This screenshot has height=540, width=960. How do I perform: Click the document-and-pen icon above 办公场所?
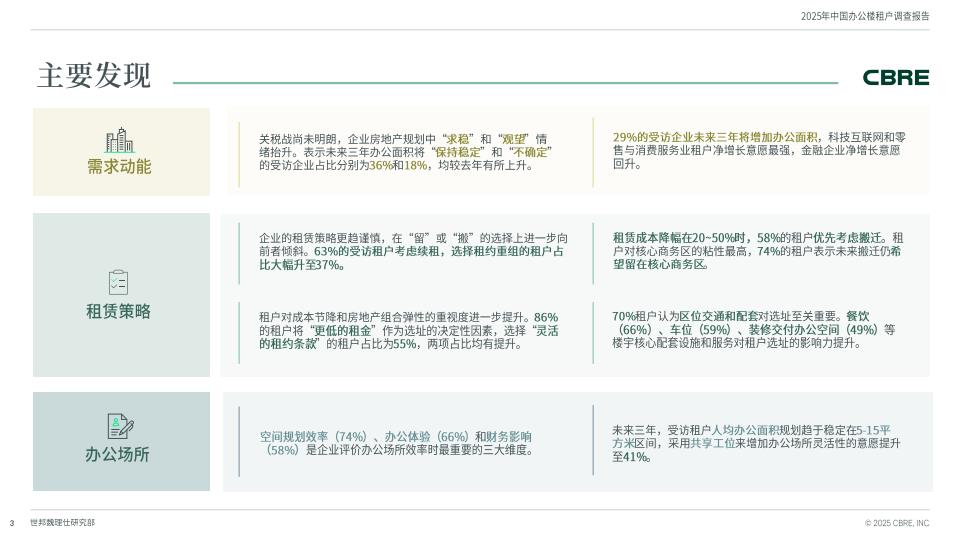tap(120, 427)
